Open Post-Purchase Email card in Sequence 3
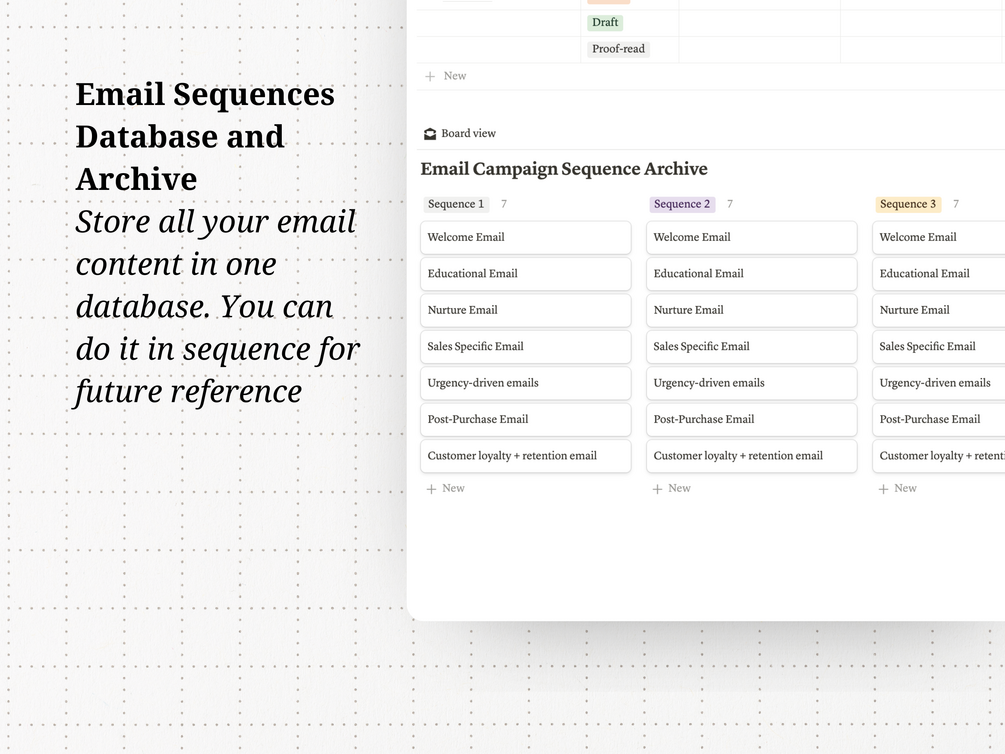 click(939, 419)
